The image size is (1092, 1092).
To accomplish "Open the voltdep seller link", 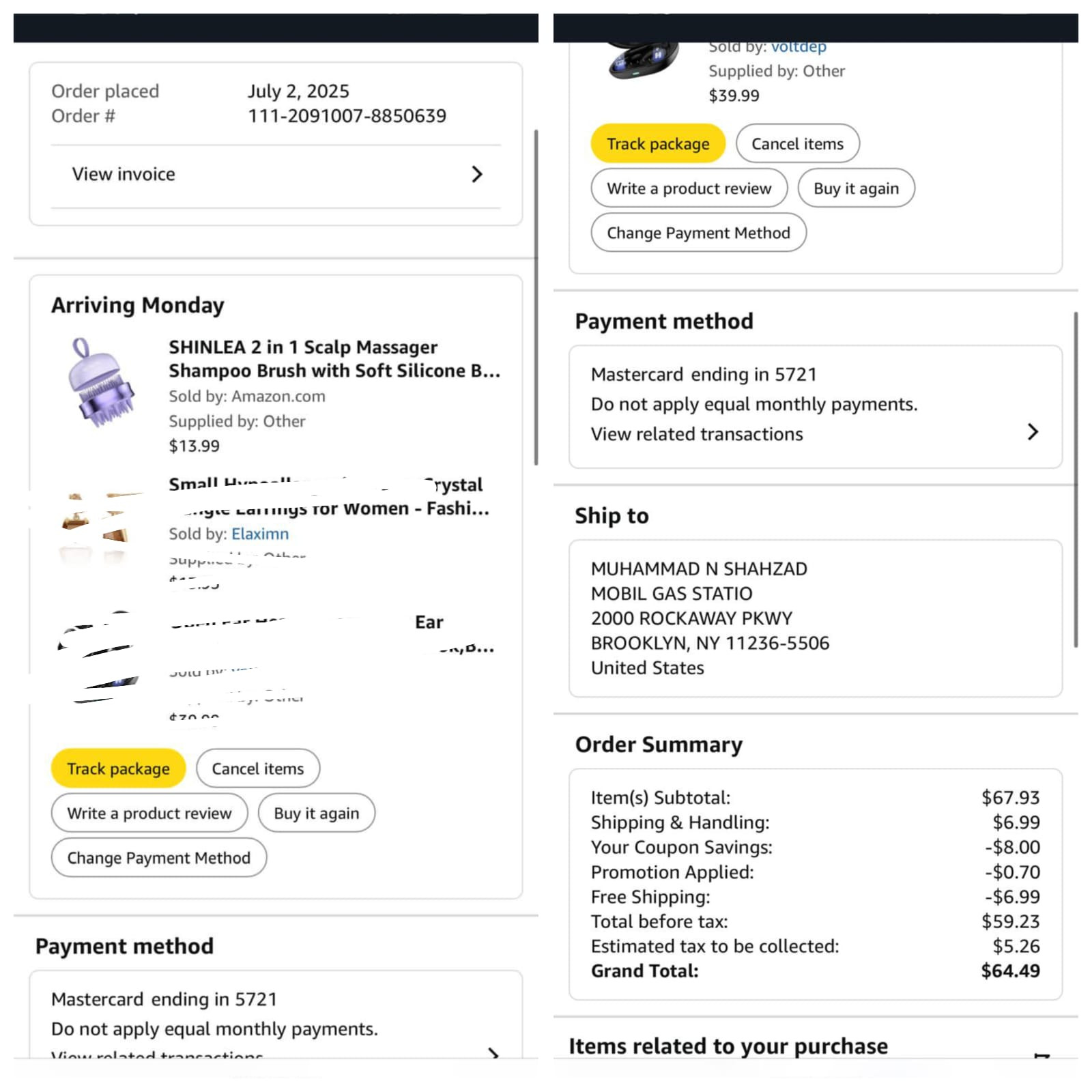I will point(799,47).
